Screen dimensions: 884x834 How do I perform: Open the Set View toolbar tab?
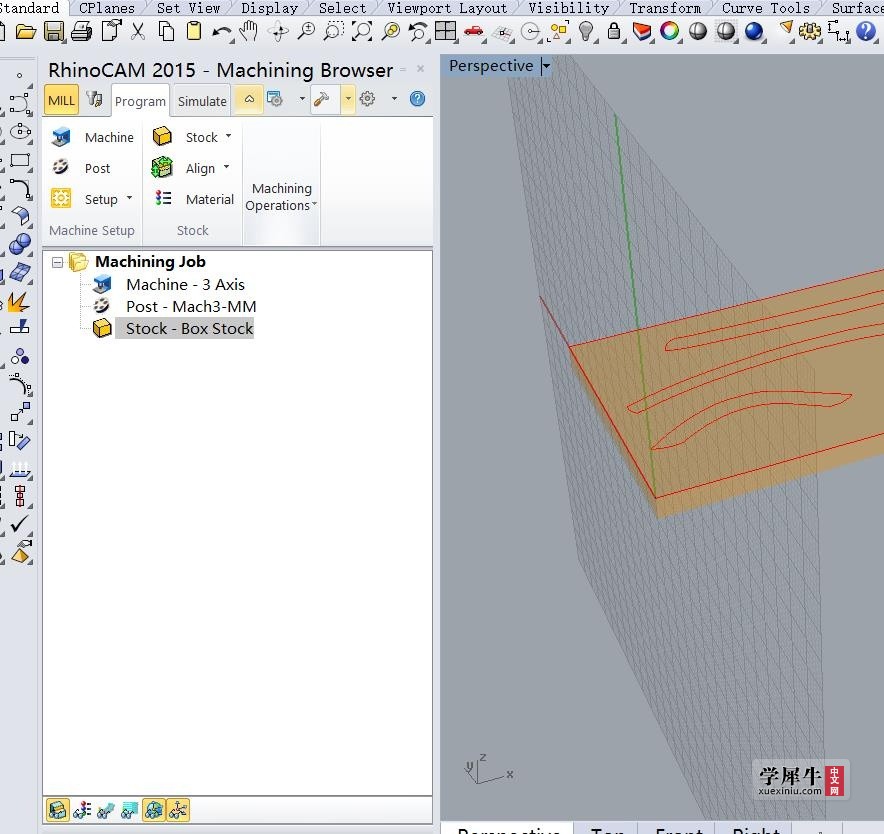pos(188,8)
